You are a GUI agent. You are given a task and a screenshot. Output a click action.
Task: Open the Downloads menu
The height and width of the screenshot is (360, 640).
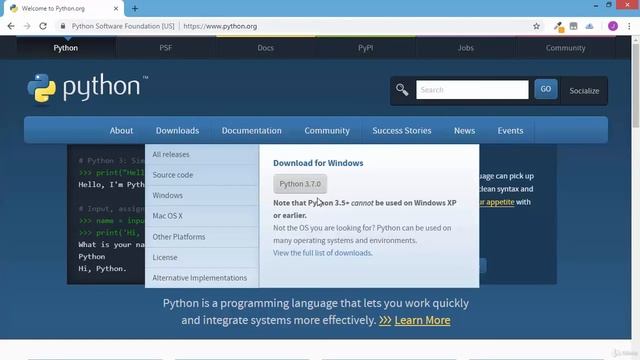(177, 131)
